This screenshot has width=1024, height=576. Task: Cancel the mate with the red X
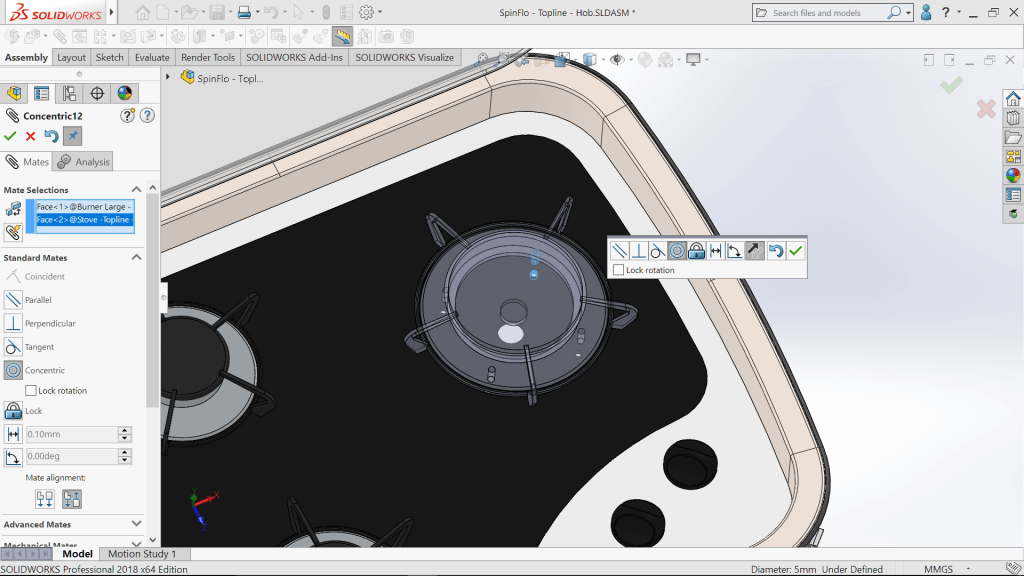click(x=30, y=136)
